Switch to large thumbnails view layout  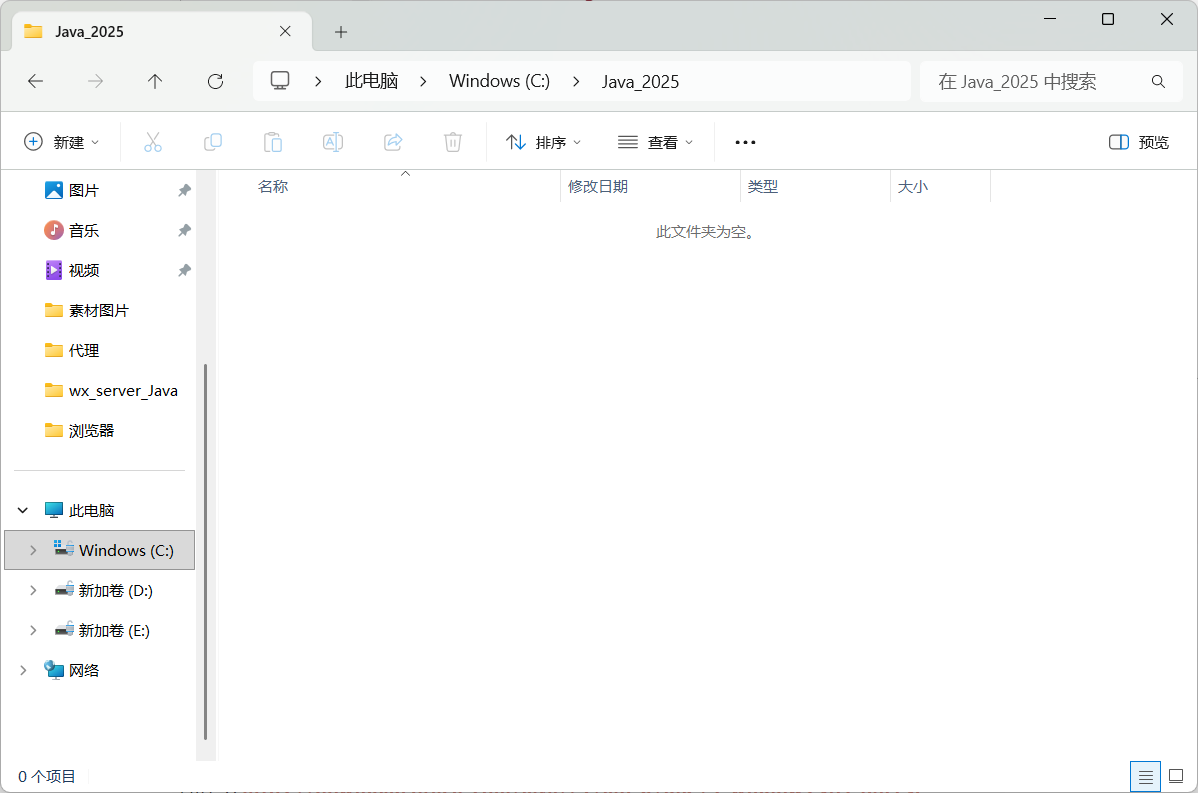pos(1176,776)
